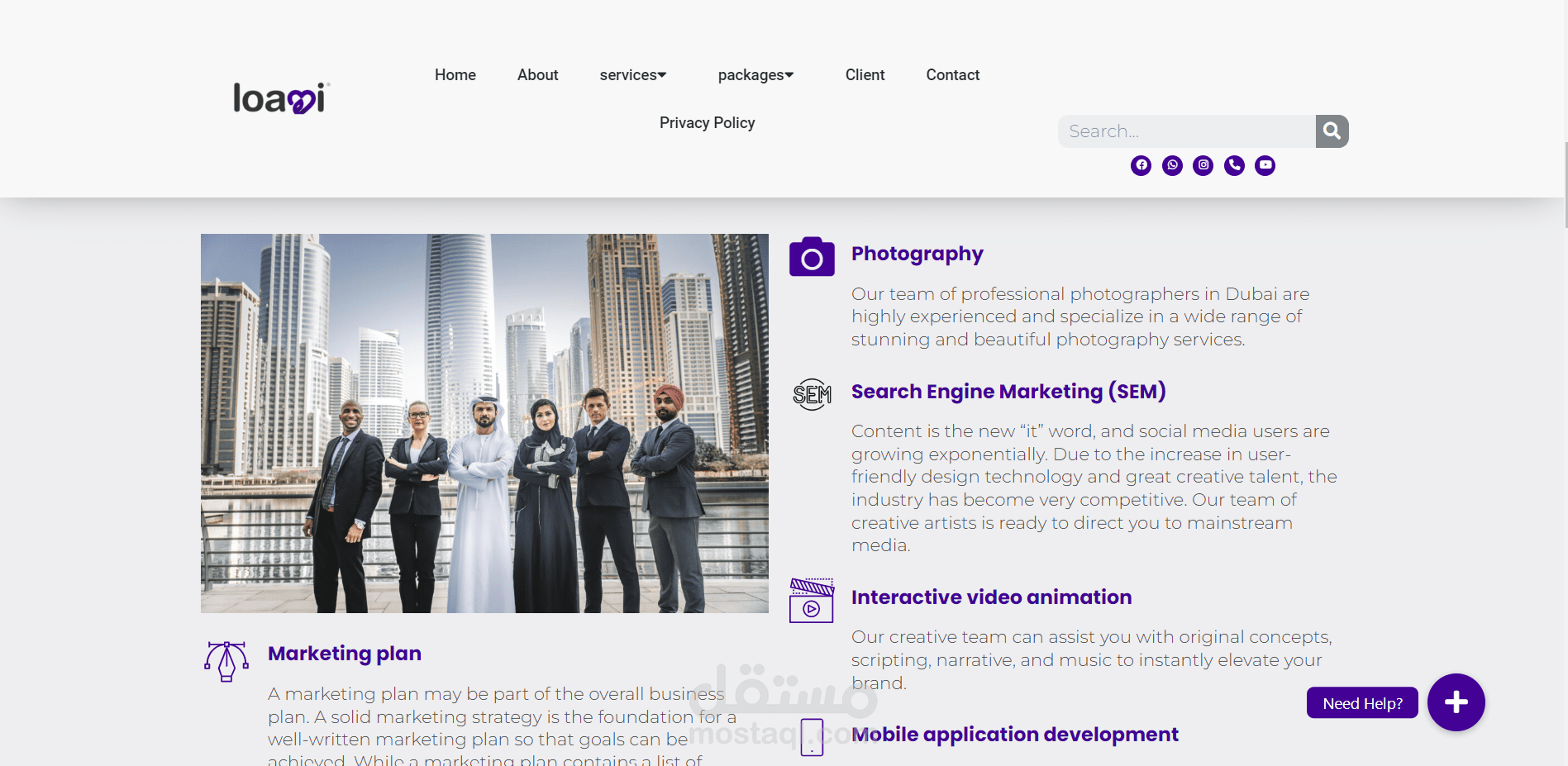Image resolution: width=1568 pixels, height=766 pixels.
Task: Expand the purple plus help button
Action: (1456, 702)
